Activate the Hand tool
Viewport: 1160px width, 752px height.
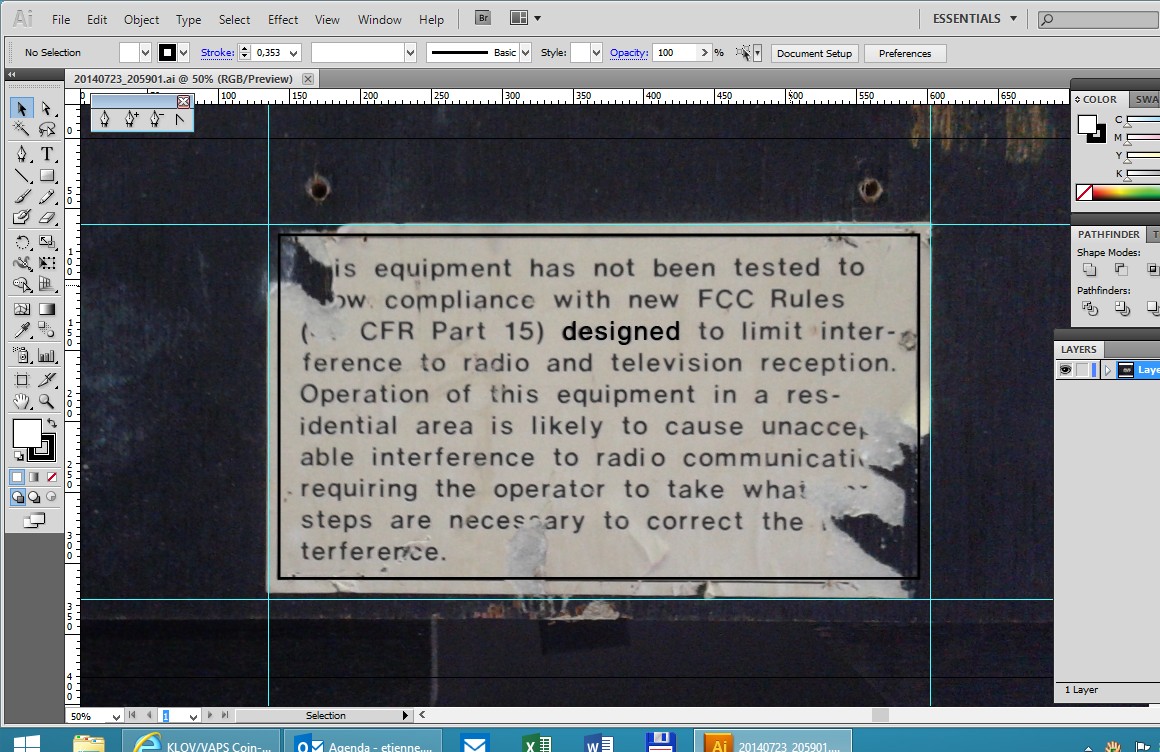tap(21, 401)
